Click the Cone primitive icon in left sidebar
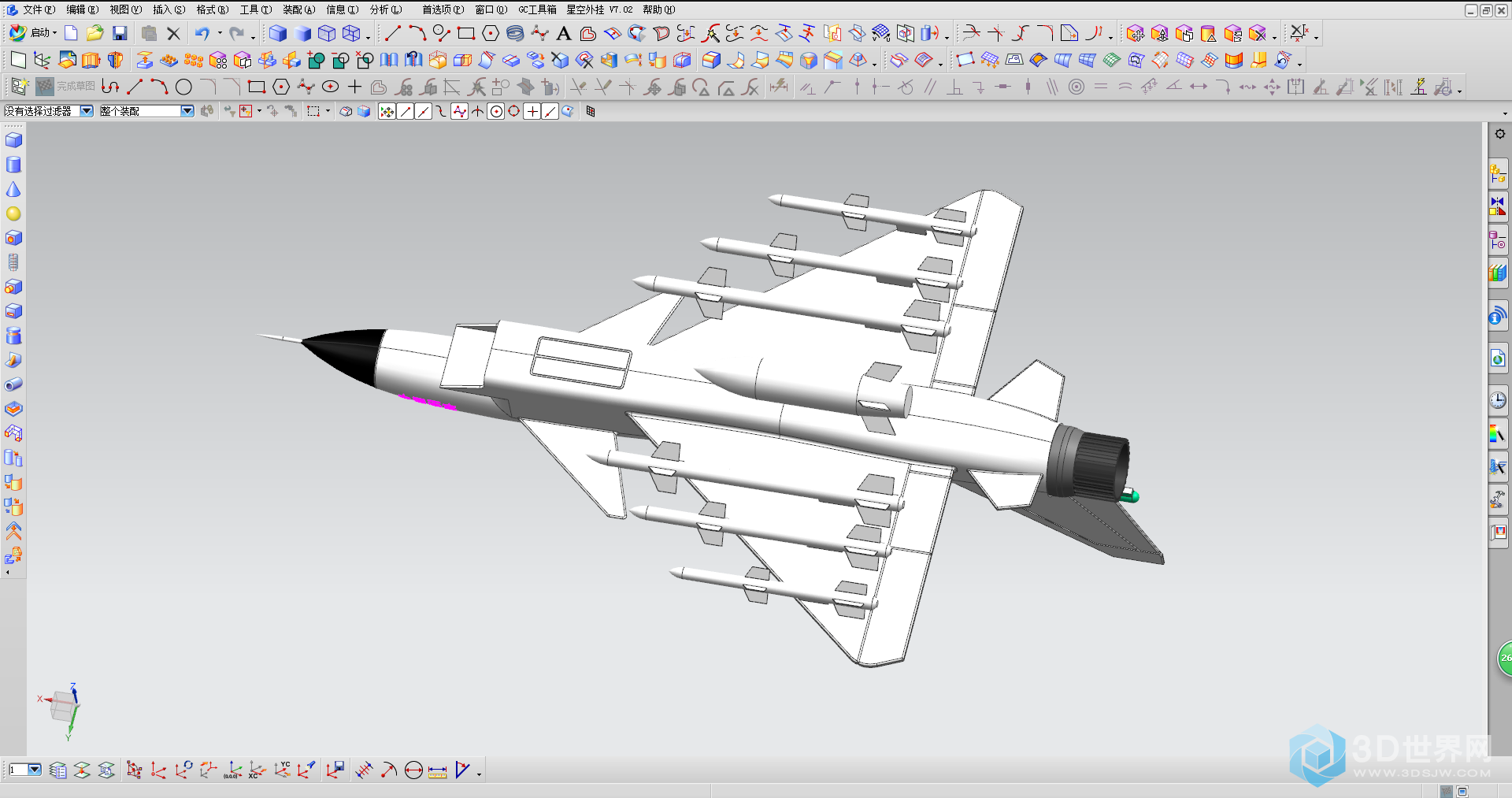The width and height of the screenshot is (1512, 798). click(x=13, y=189)
